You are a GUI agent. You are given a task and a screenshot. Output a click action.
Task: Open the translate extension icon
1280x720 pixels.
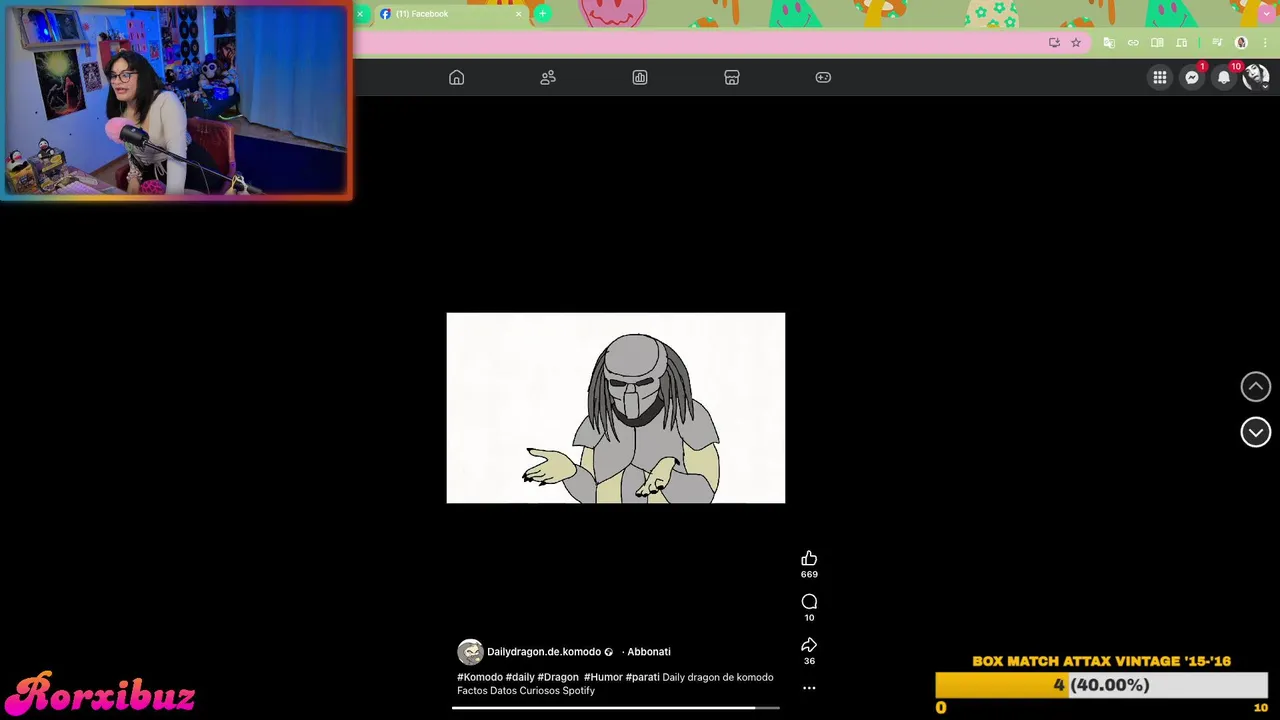pos(1109,43)
